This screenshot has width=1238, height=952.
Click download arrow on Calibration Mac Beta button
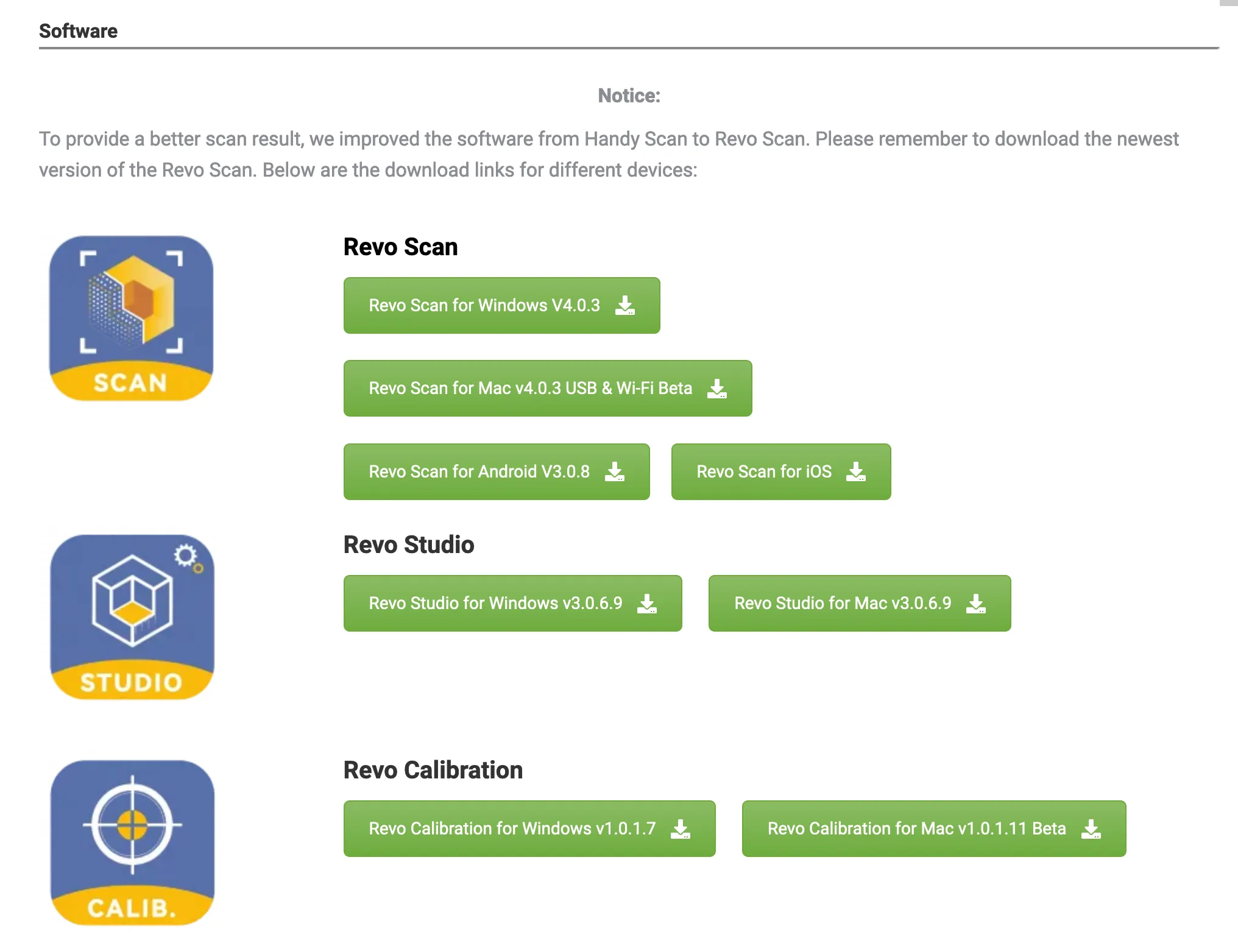pyautogui.click(x=1091, y=828)
